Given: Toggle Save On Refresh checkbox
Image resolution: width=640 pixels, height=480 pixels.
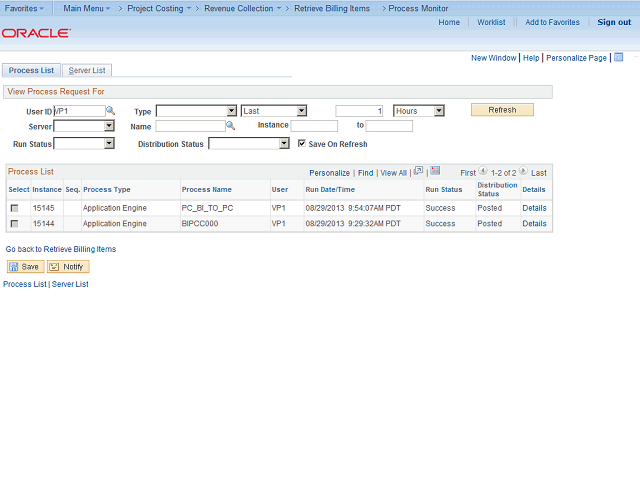Looking at the screenshot, I should point(302,143).
